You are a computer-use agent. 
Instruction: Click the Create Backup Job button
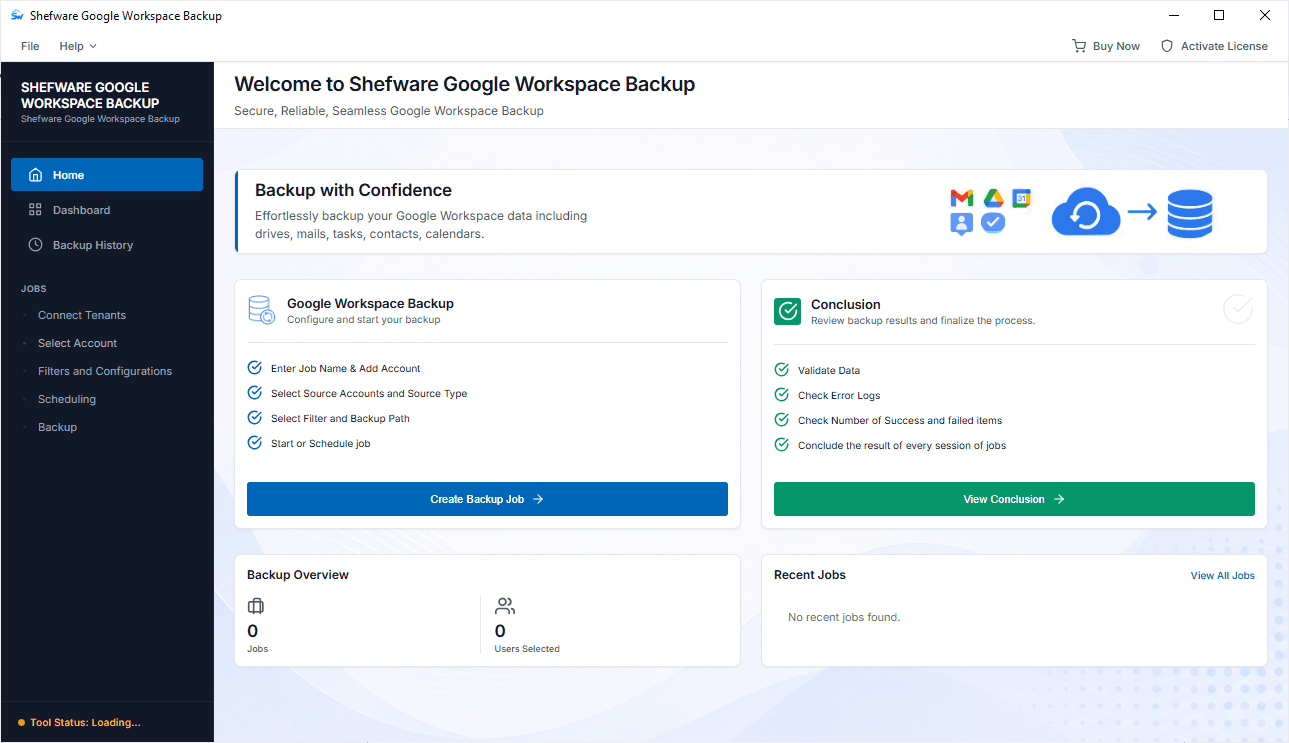pyautogui.click(x=487, y=499)
